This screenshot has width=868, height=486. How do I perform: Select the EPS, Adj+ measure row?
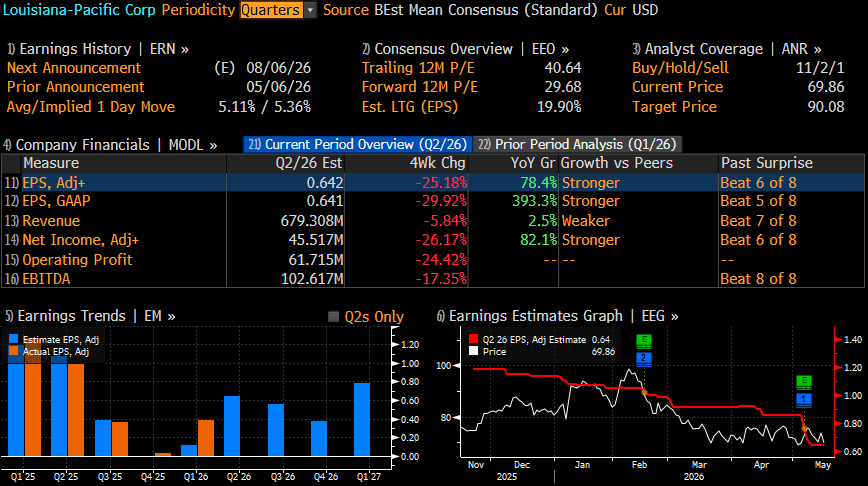[433, 183]
